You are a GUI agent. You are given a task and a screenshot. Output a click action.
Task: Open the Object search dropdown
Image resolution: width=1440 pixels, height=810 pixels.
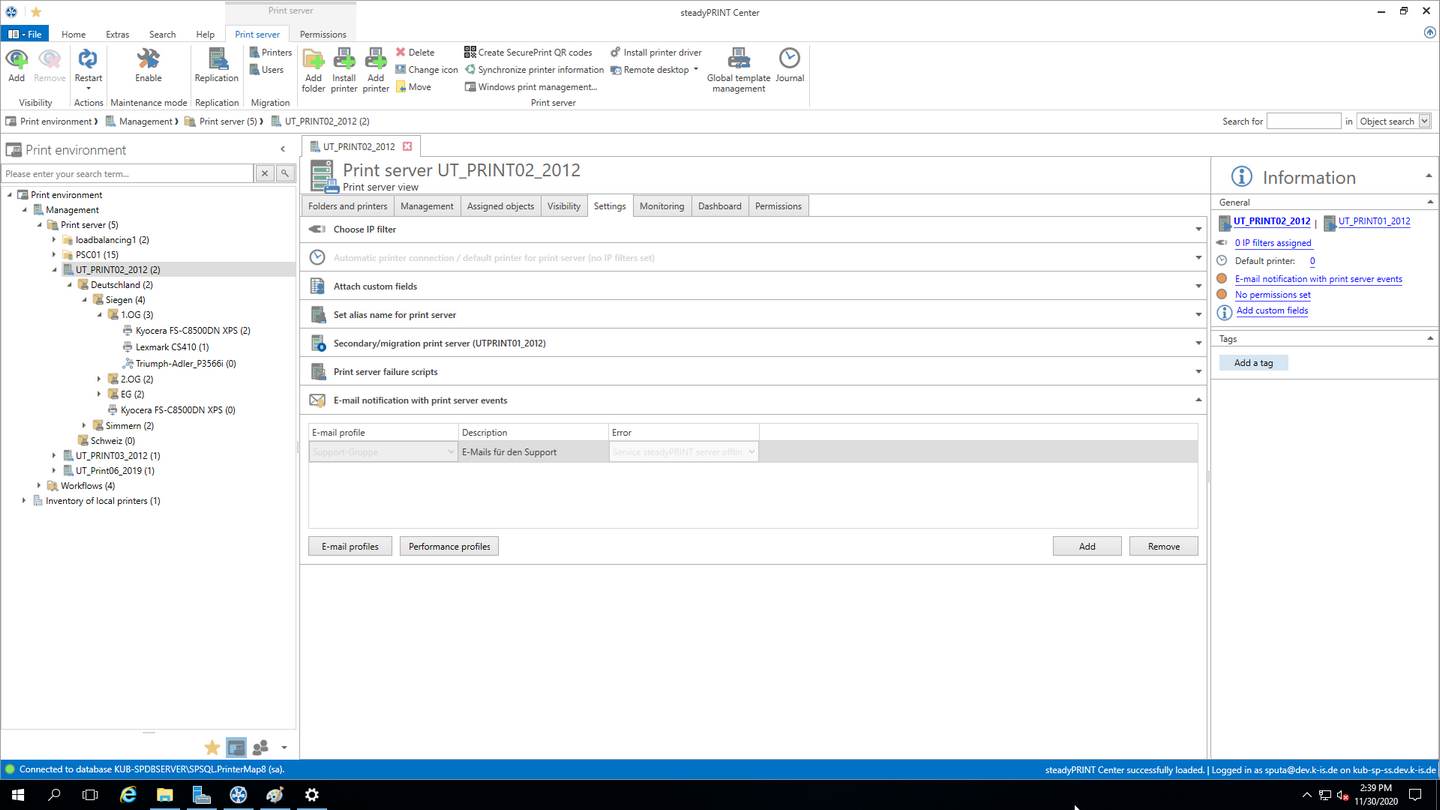point(1394,121)
